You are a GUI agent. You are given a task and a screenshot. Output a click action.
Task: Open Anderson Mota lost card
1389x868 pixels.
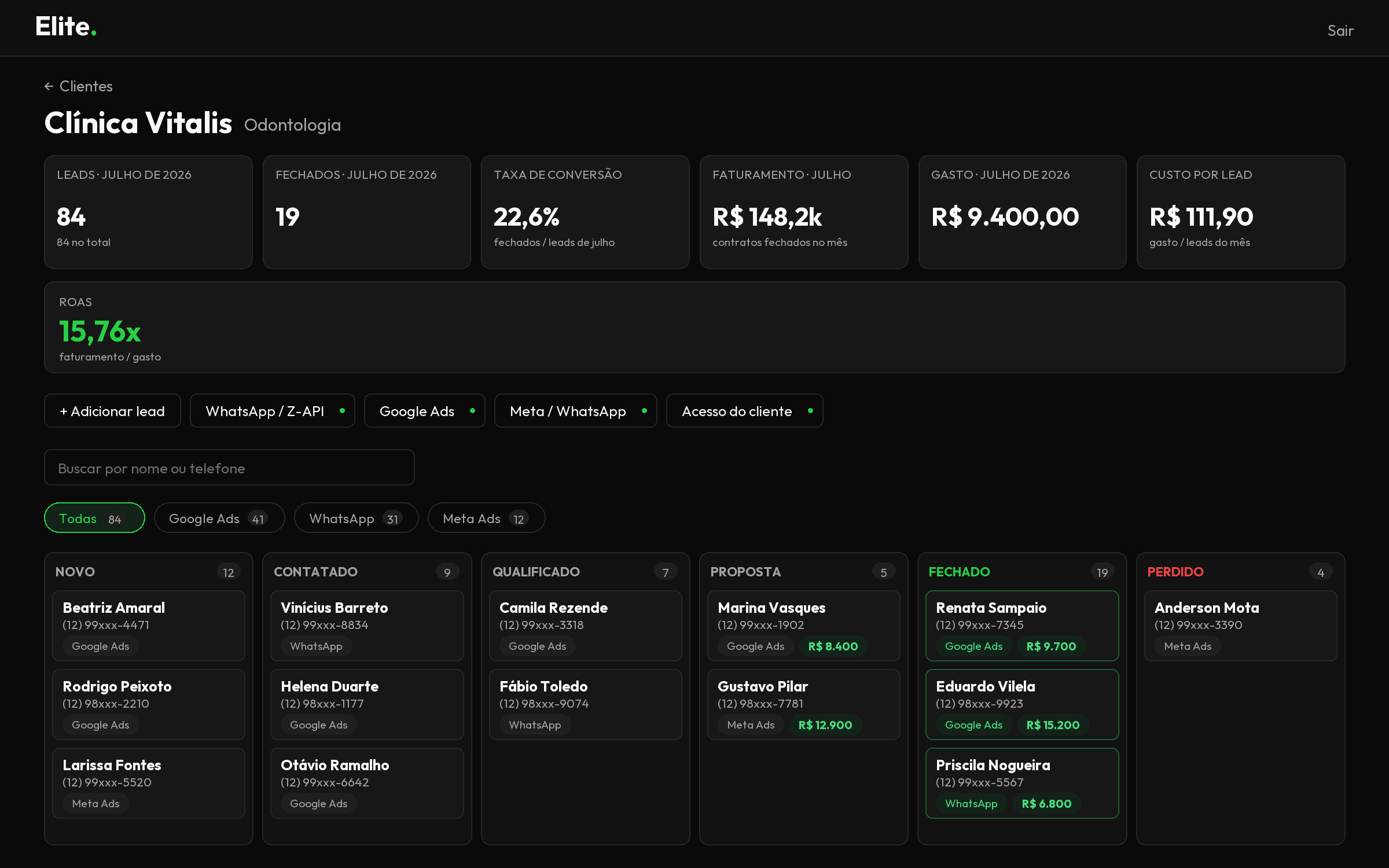pyautogui.click(x=1241, y=626)
